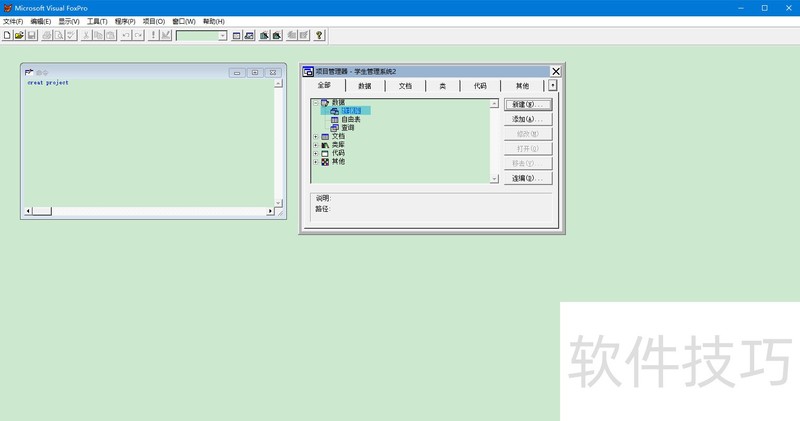
Task: Maximize the Command window
Action: 255,73
